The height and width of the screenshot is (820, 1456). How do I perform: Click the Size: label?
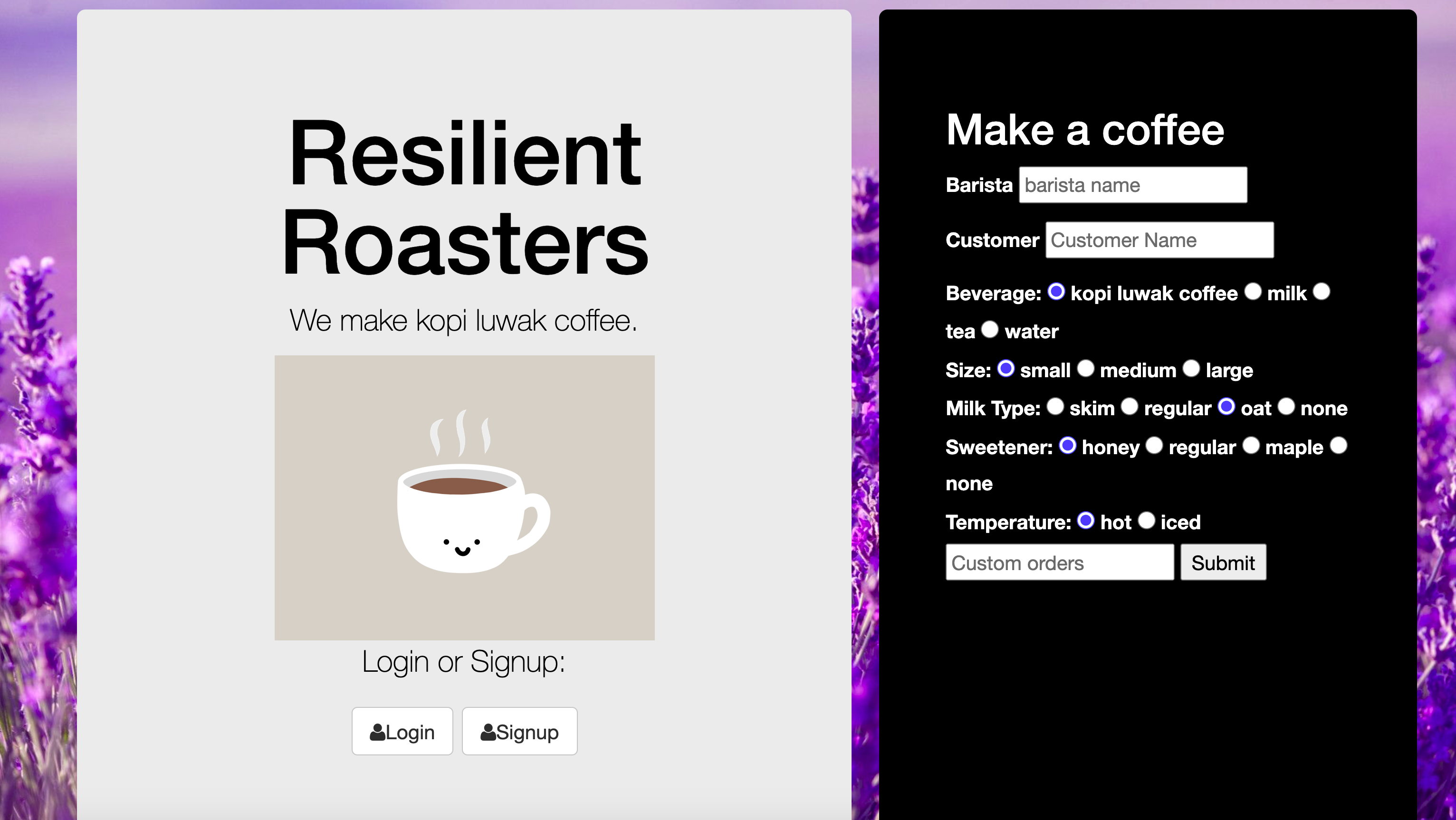pos(968,371)
